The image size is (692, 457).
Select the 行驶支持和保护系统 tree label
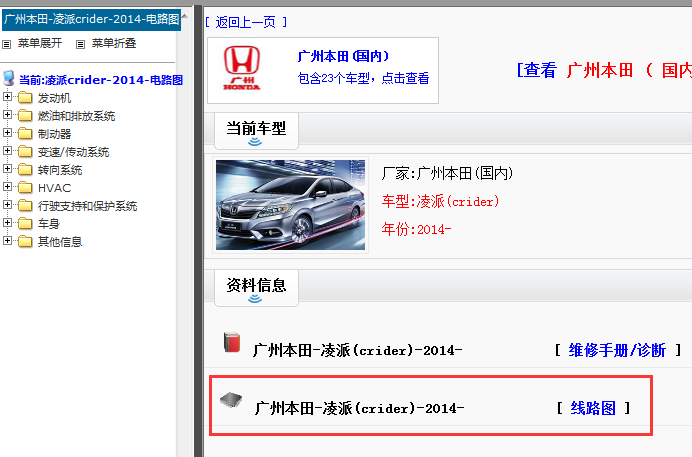click(x=87, y=206)
